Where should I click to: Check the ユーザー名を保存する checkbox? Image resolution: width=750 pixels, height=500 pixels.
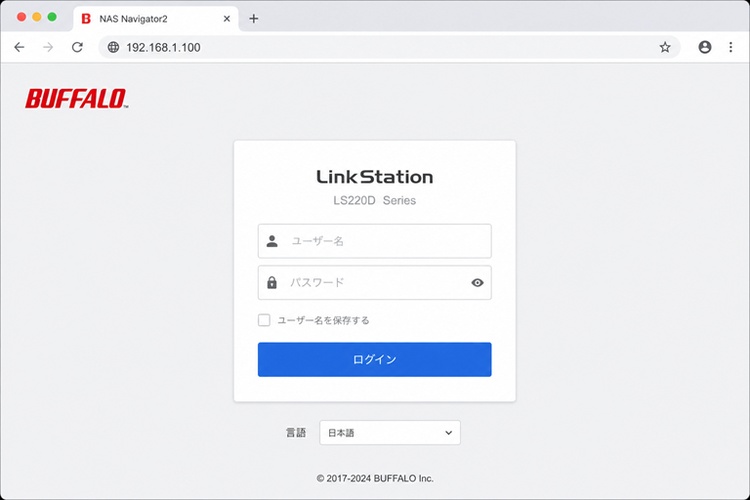(x=264, y=320)
